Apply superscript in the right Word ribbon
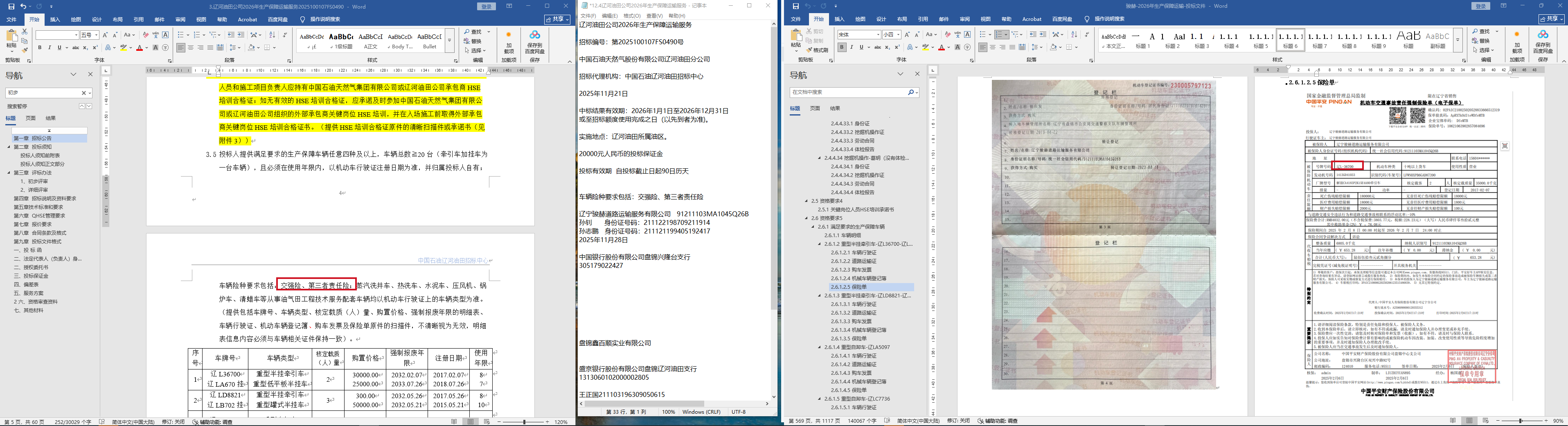Viewport: 1568px width, 426px height. (897, 47)
